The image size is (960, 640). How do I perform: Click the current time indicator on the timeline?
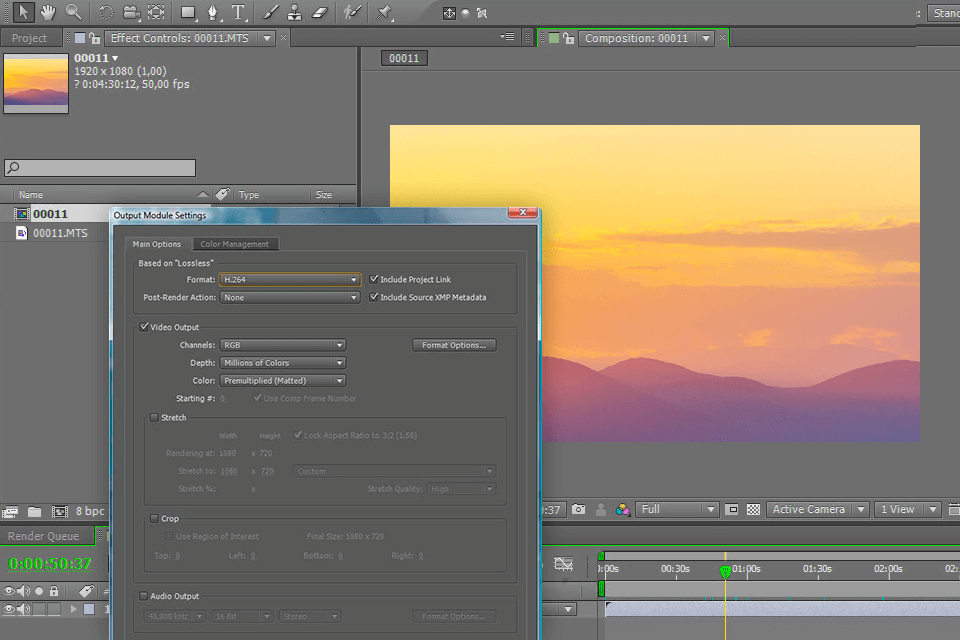[x=724, y=571]
